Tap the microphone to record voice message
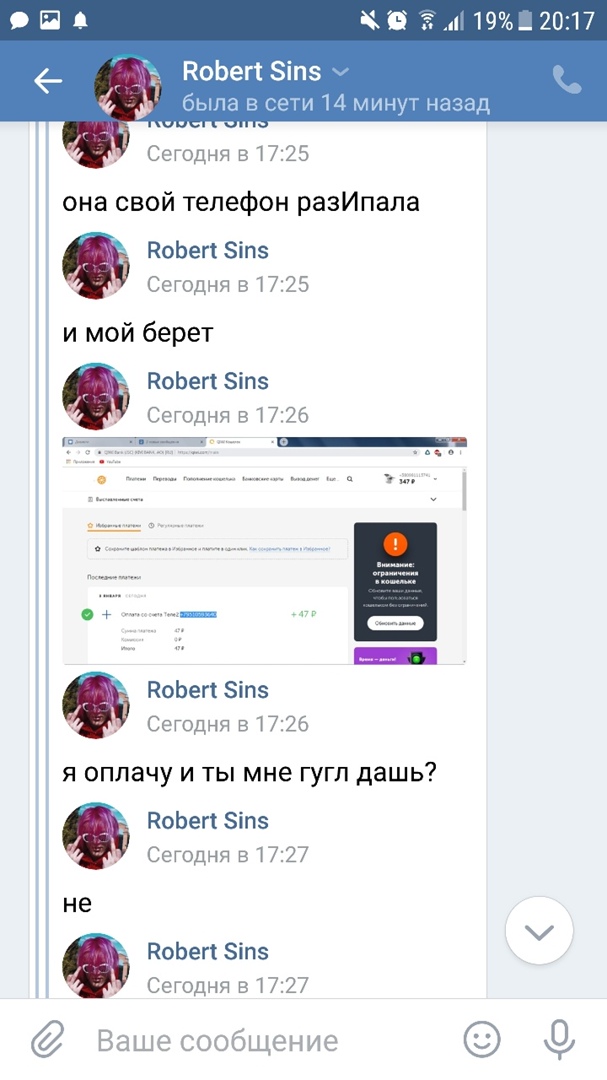 (x=559, y=1039)
